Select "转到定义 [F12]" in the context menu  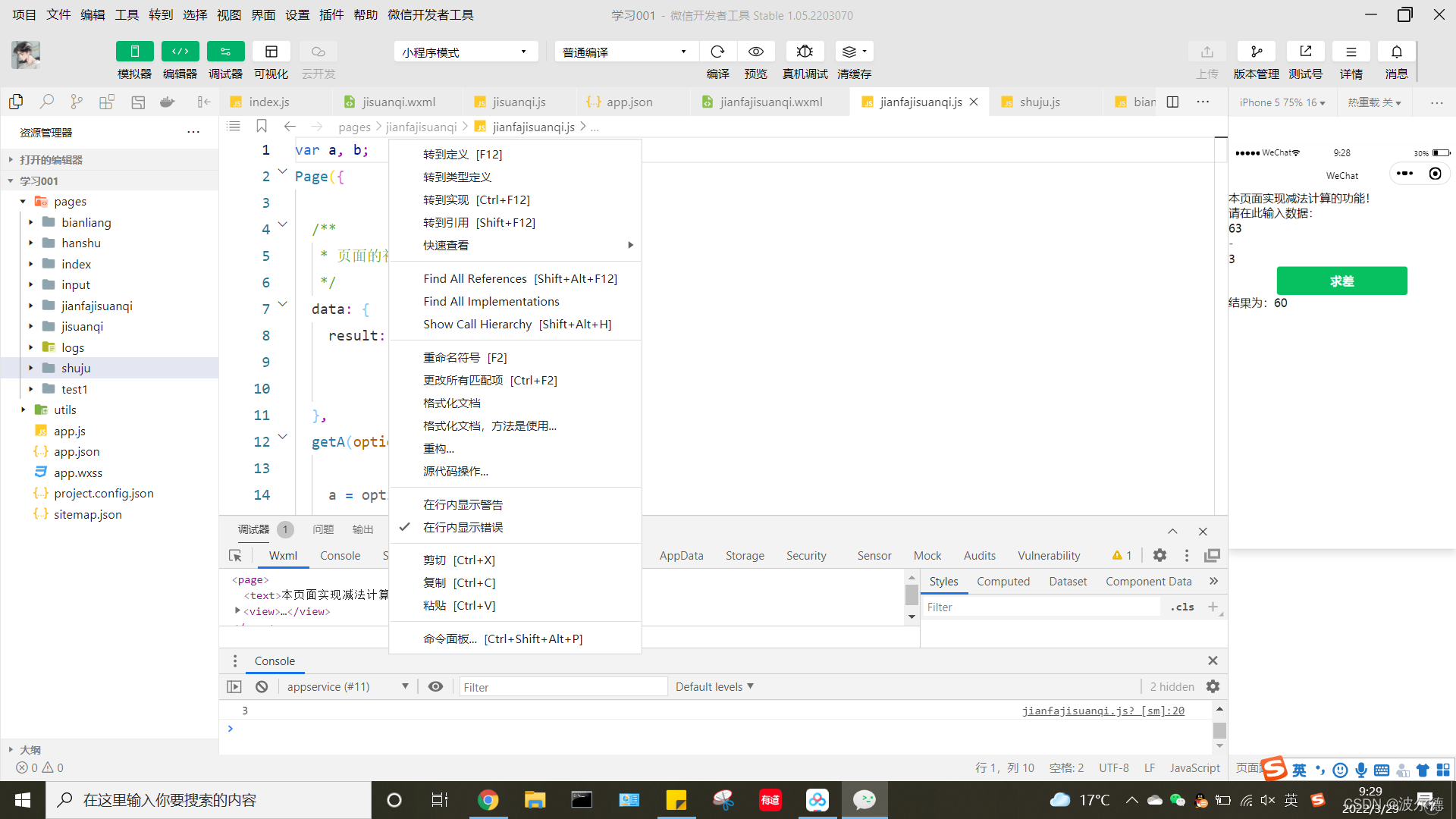tap(463, 155)
